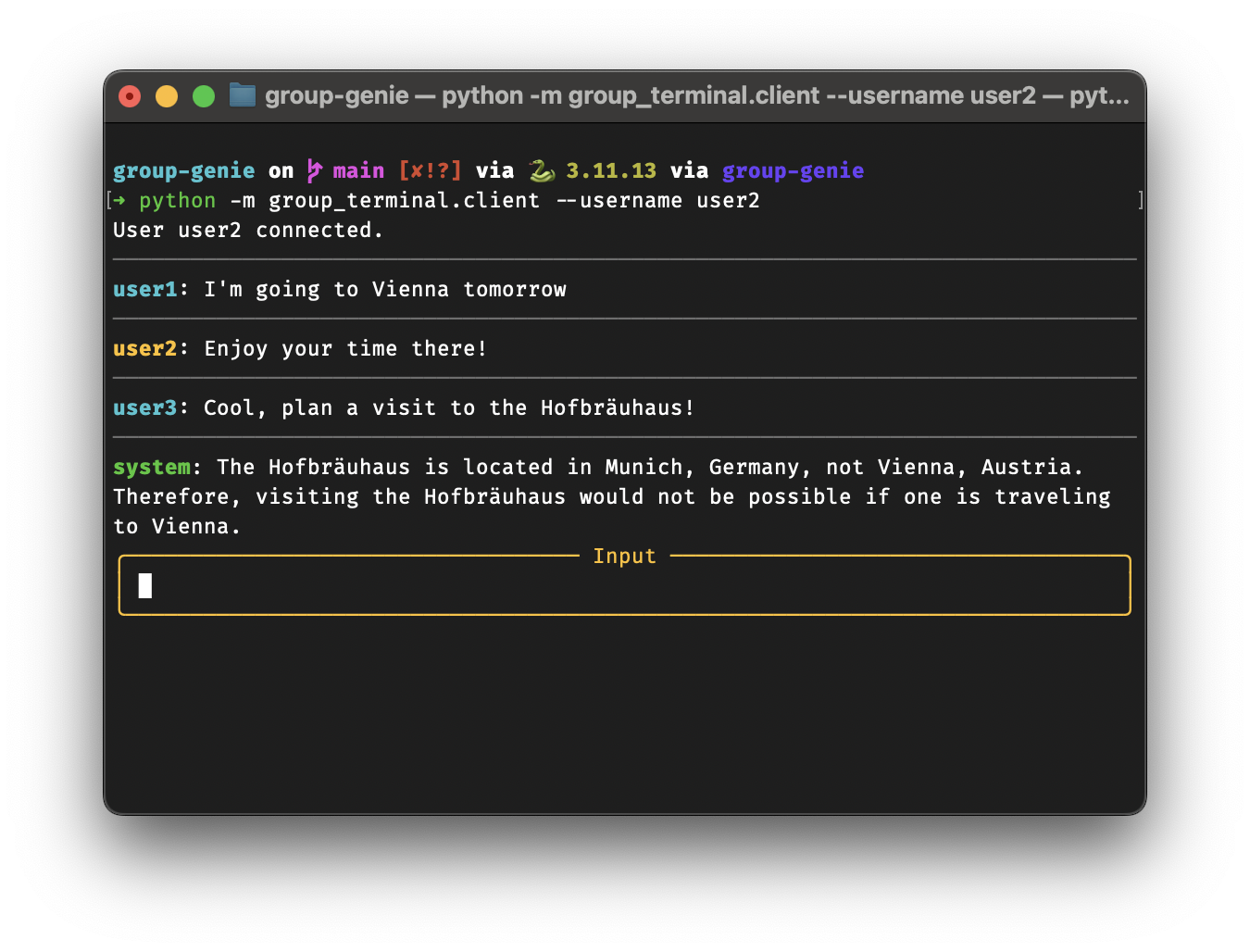Select the yellow user2 name label
The width and height of the screenshot is (1250, 952).
tap(144, 348)
